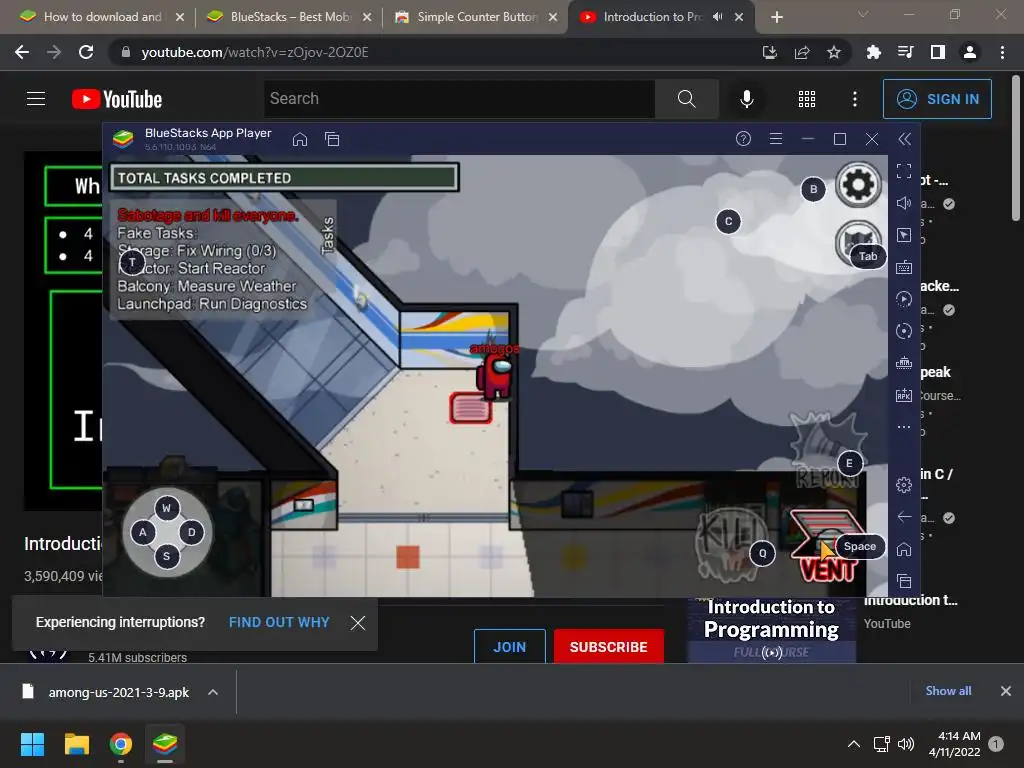1024x768 pixels.
Task: Click multi-instance icon in BlueStacks title bar
Action: tap(332, 139)
